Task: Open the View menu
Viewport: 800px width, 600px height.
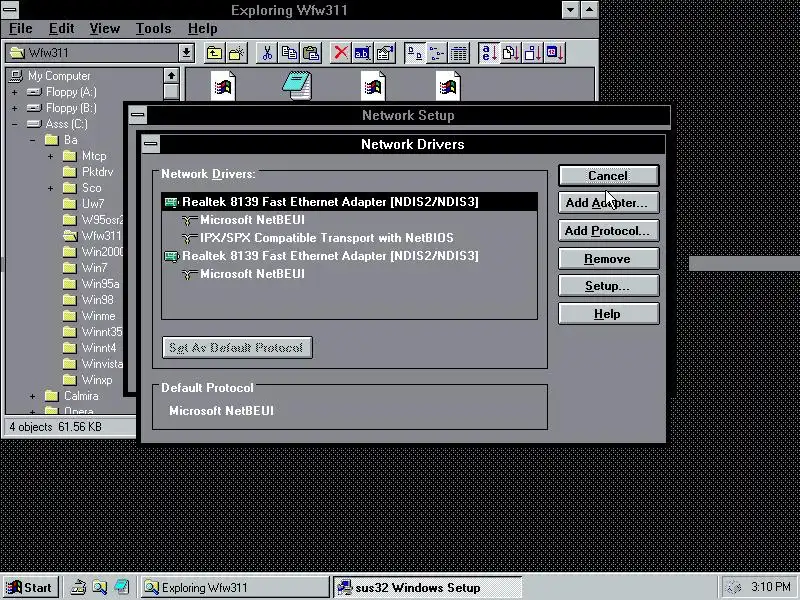Action: coord(105,29)
